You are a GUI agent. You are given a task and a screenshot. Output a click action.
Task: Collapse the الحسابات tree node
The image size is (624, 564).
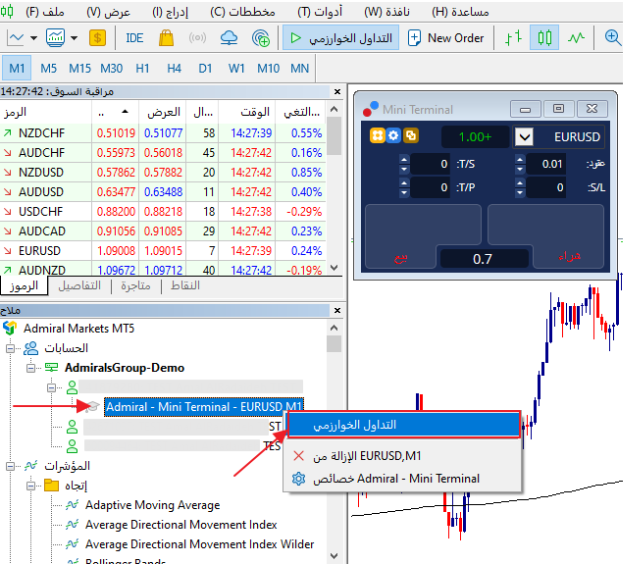[x=10, y=348]
